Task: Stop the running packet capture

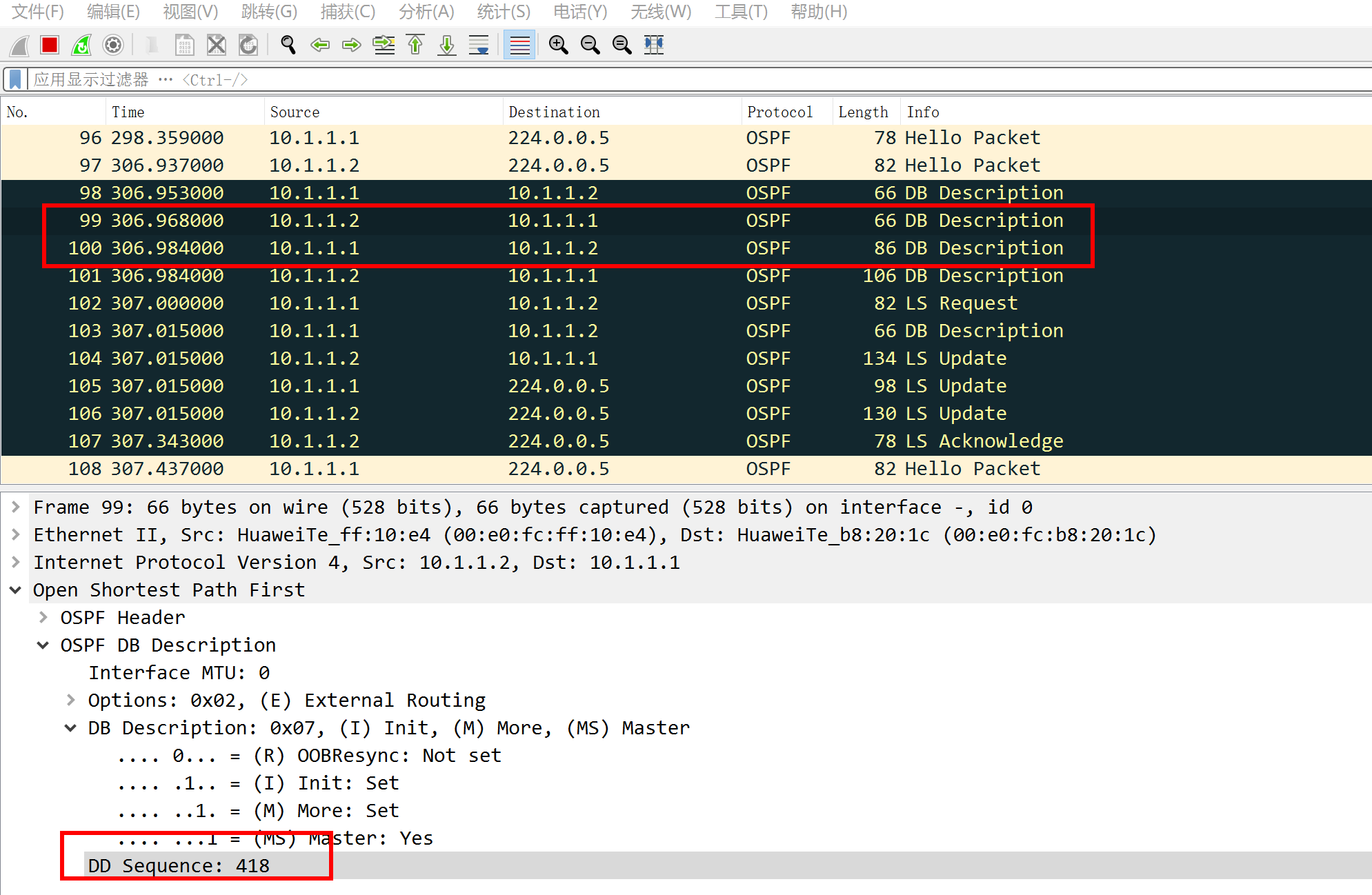Action: [50, 46]
